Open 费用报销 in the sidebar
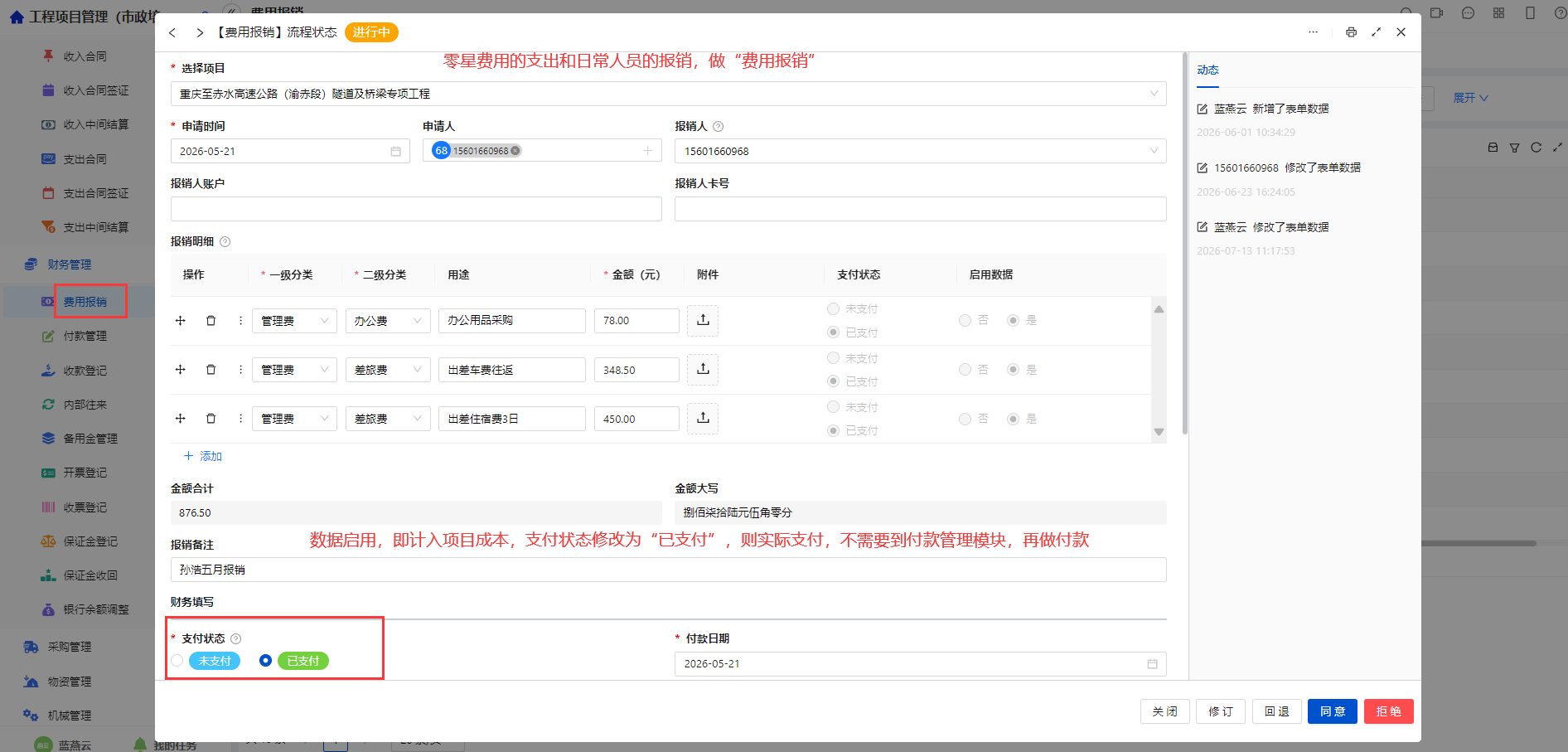1568x752 pixels. [x=85, y=302]
